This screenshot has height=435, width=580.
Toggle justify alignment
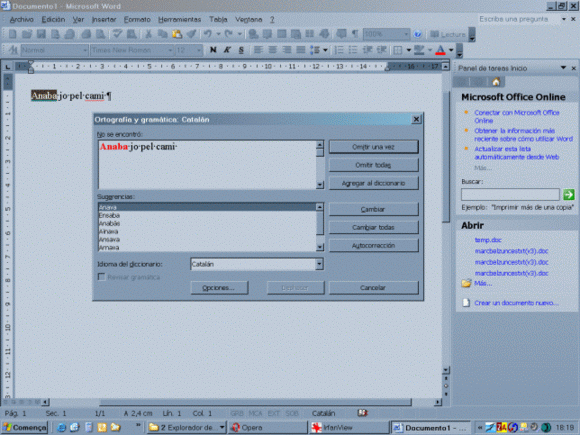click(x=301, y=50)
